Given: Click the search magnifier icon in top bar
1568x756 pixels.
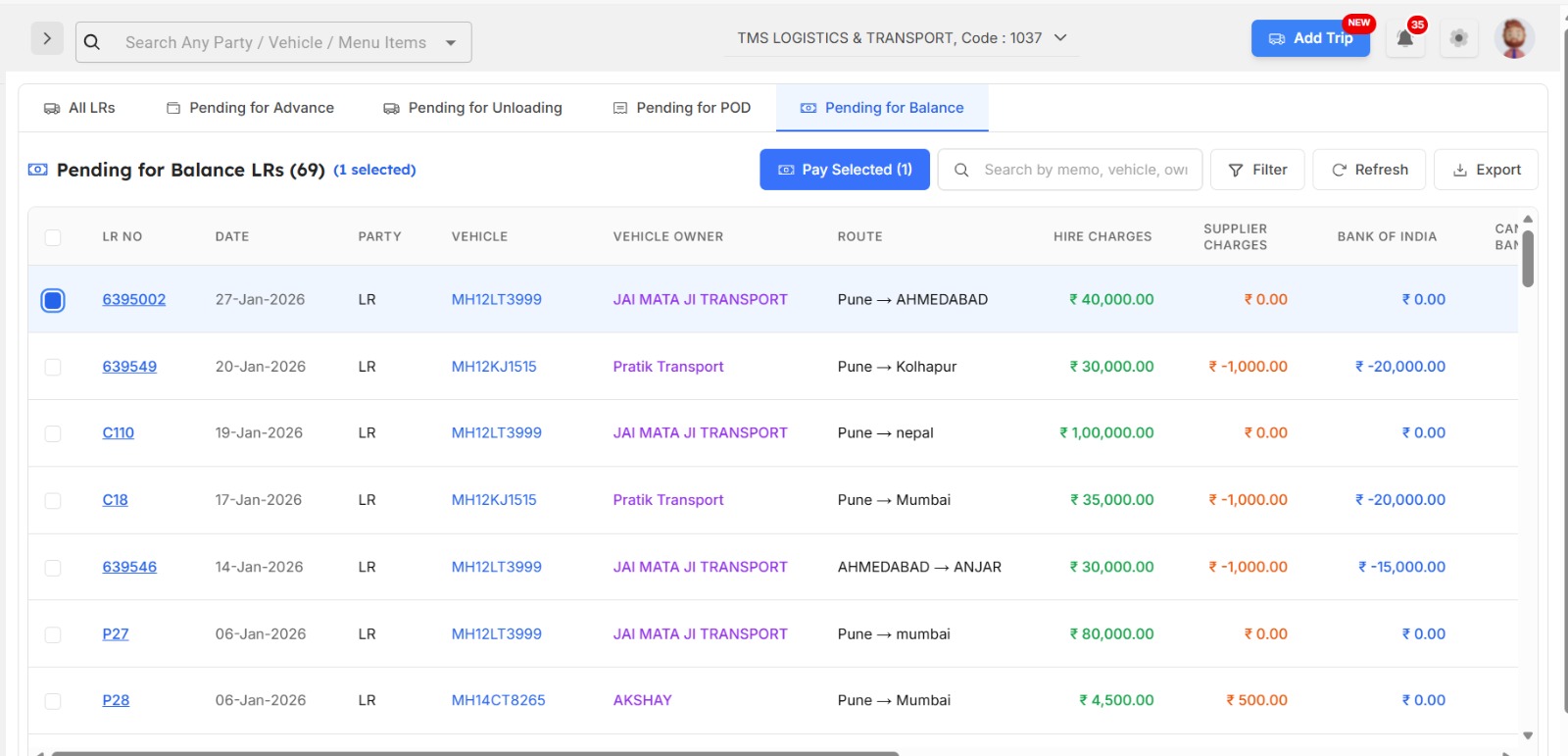Looking at the screenshot, I should click(92, 42).
